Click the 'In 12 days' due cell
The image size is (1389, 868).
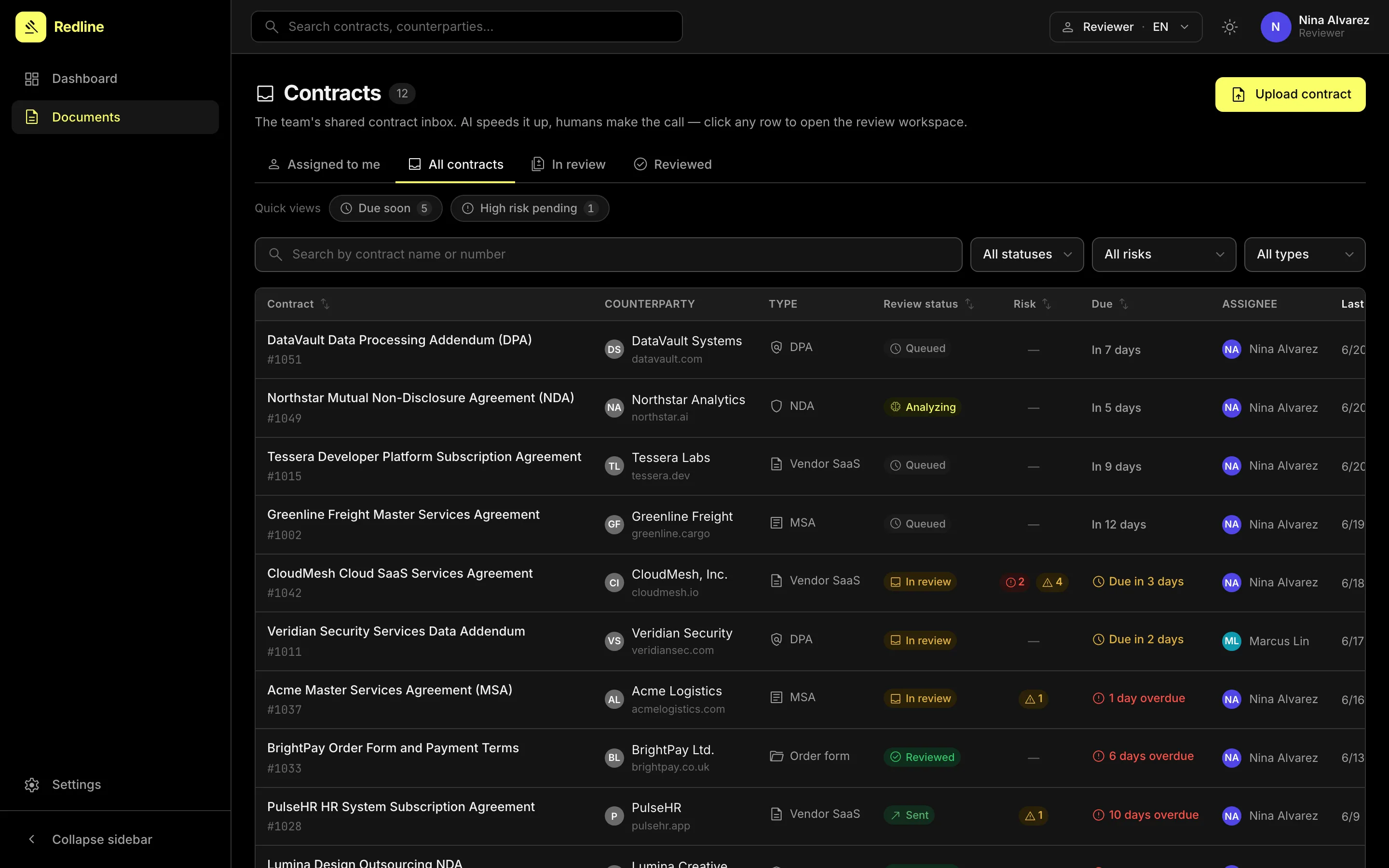pos(1118,525)
